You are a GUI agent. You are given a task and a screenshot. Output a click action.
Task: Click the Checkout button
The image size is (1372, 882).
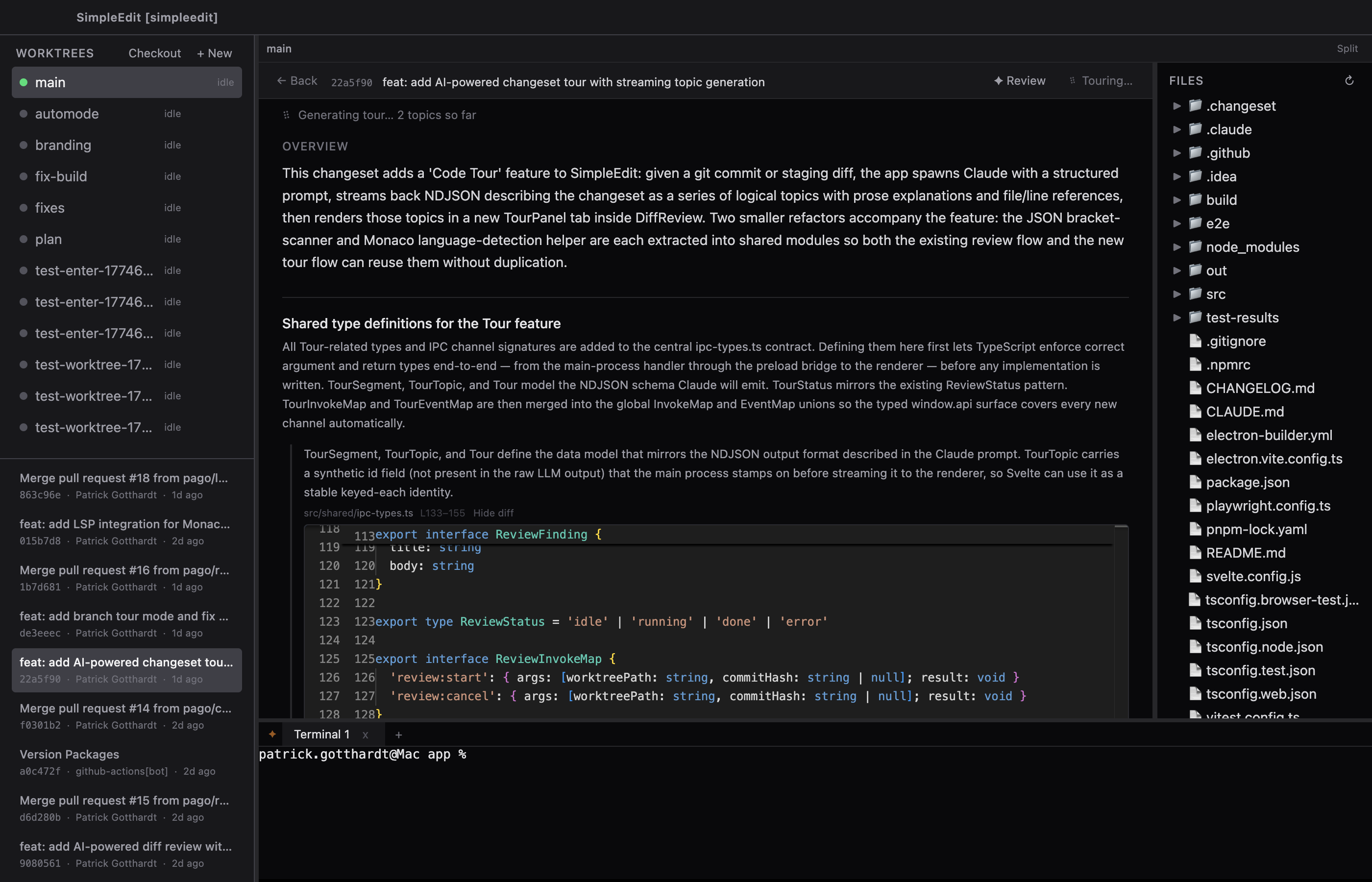coord(154,53)
